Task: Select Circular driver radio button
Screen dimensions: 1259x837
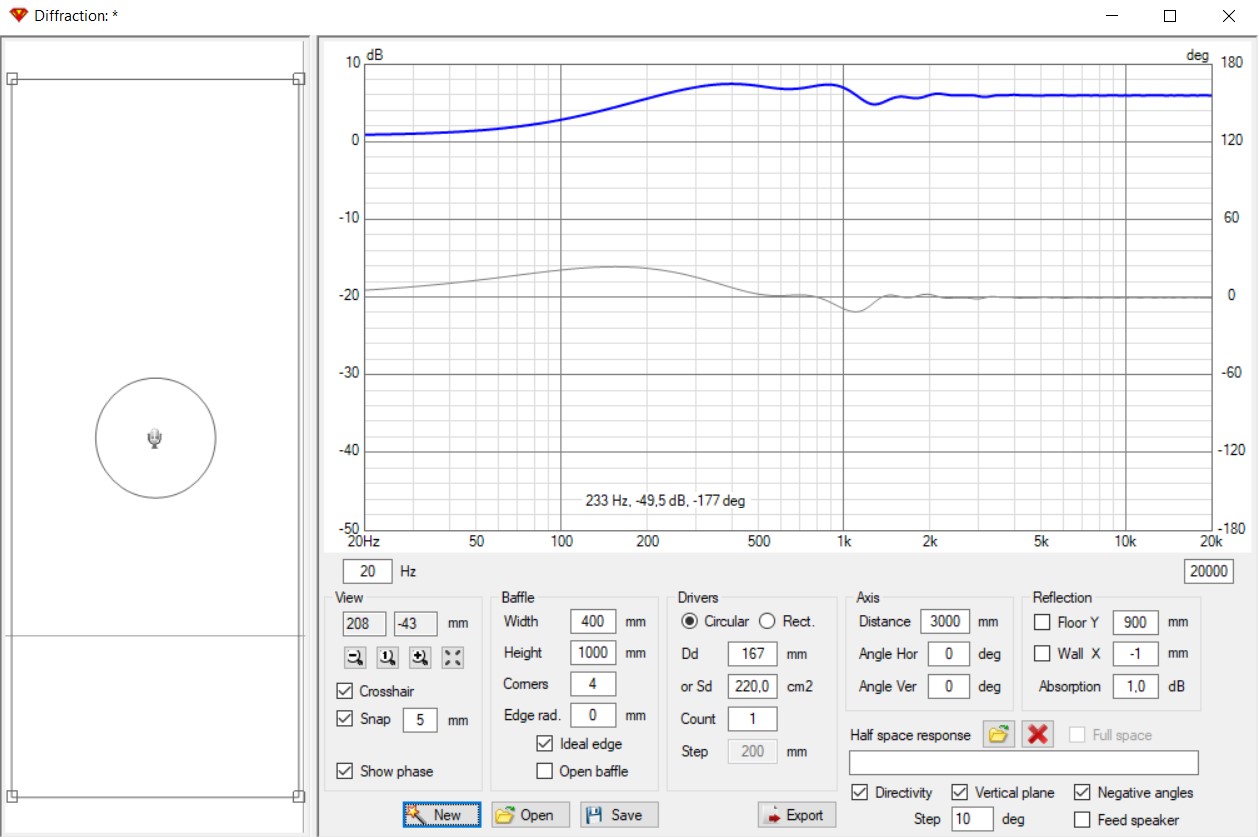Action: [689, 621]
